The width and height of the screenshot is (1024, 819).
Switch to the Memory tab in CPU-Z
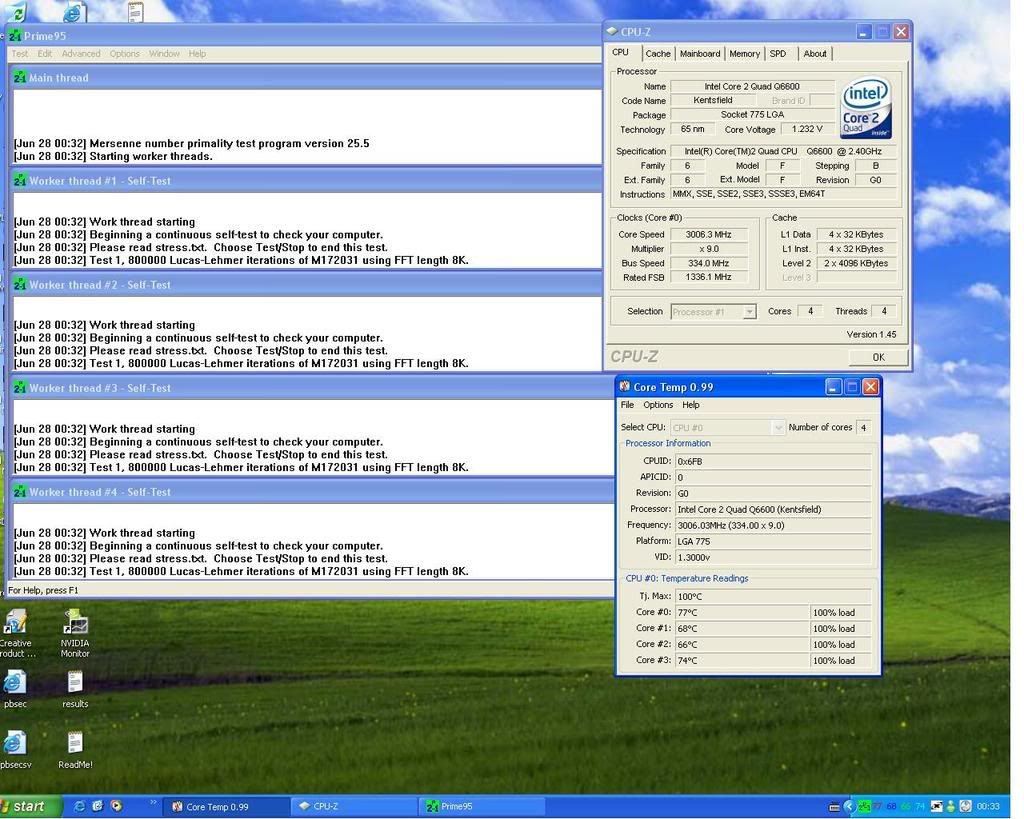click(x=744, y=54)
